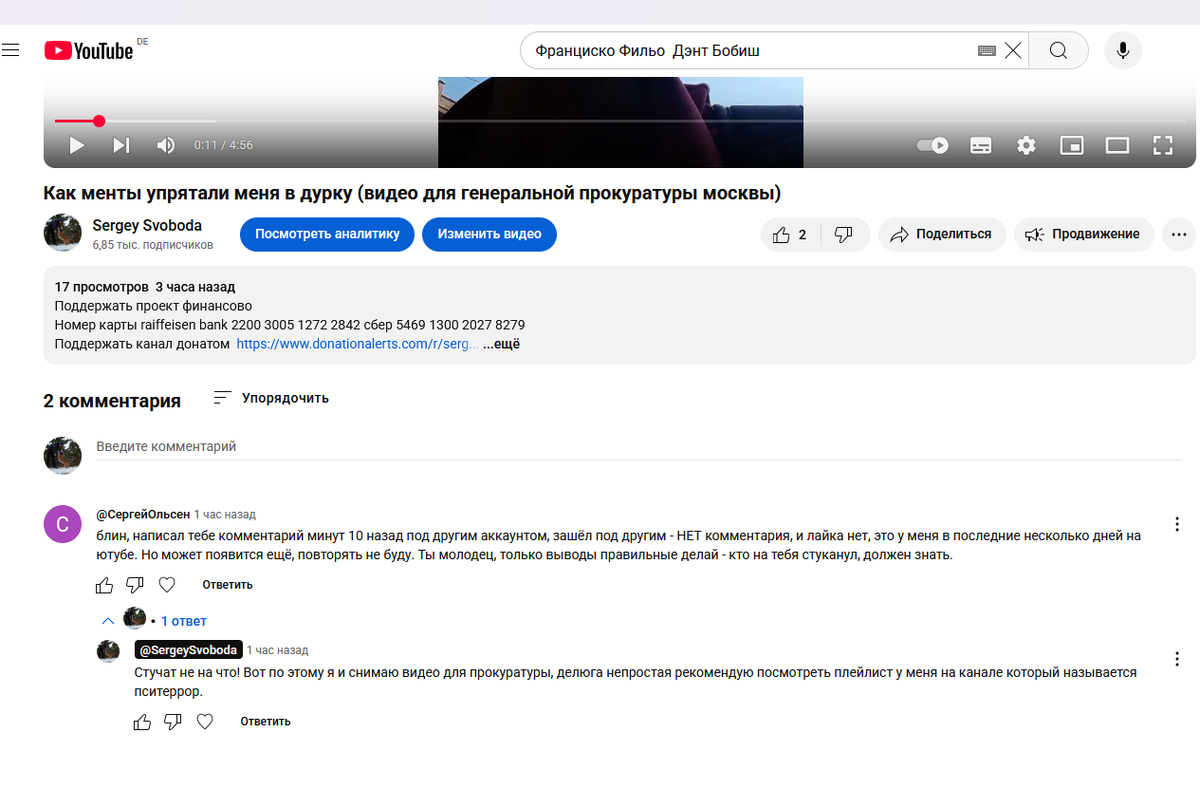Open the hamburger guide menu
The height and width of the screenshot is (808, 1200).
point(10,50)
